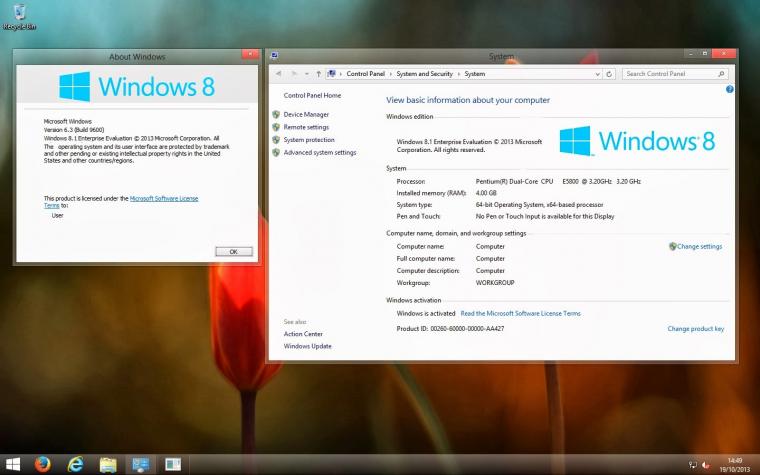Click the Back navigation arrow

coord(278,74)
